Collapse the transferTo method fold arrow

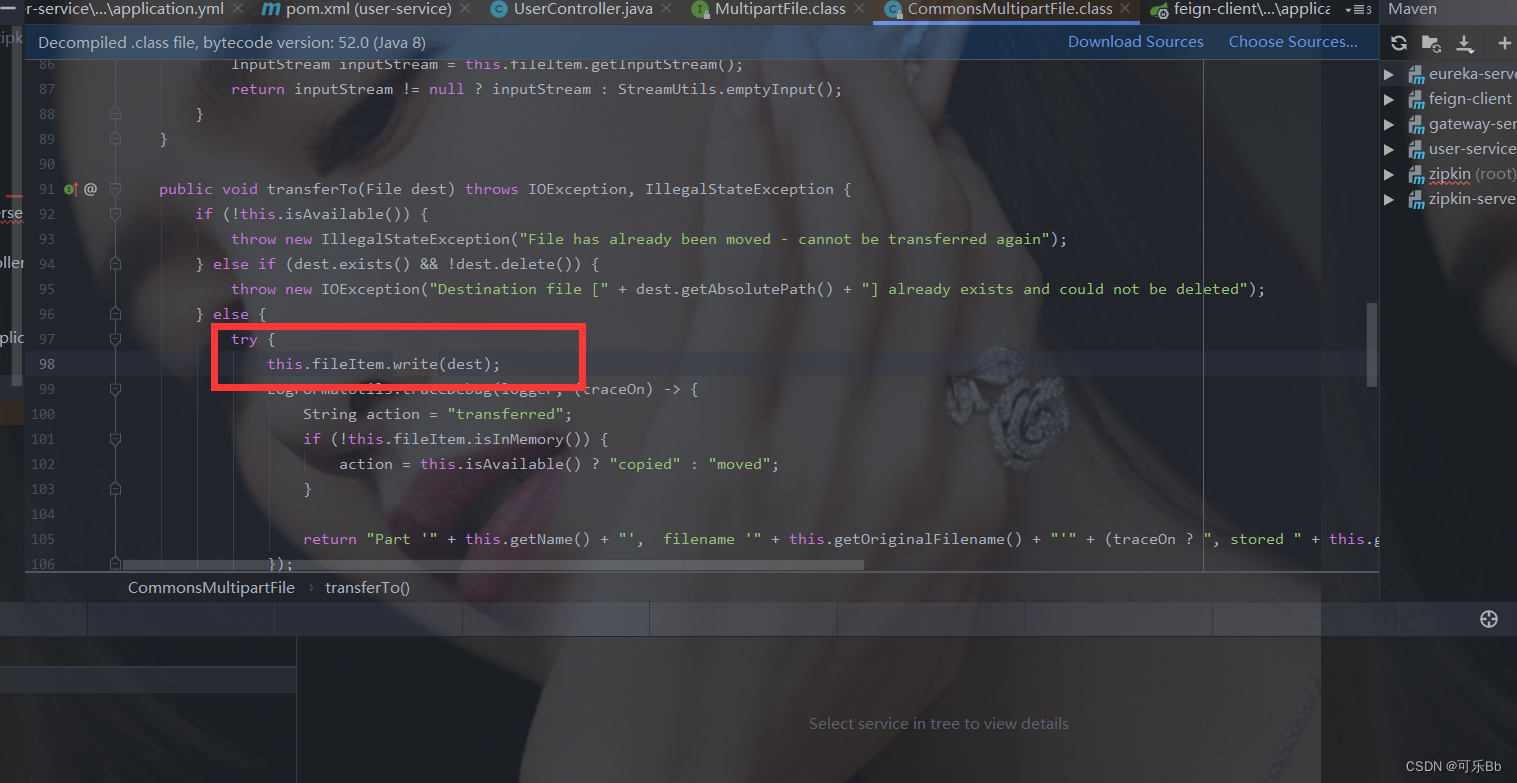114,188
